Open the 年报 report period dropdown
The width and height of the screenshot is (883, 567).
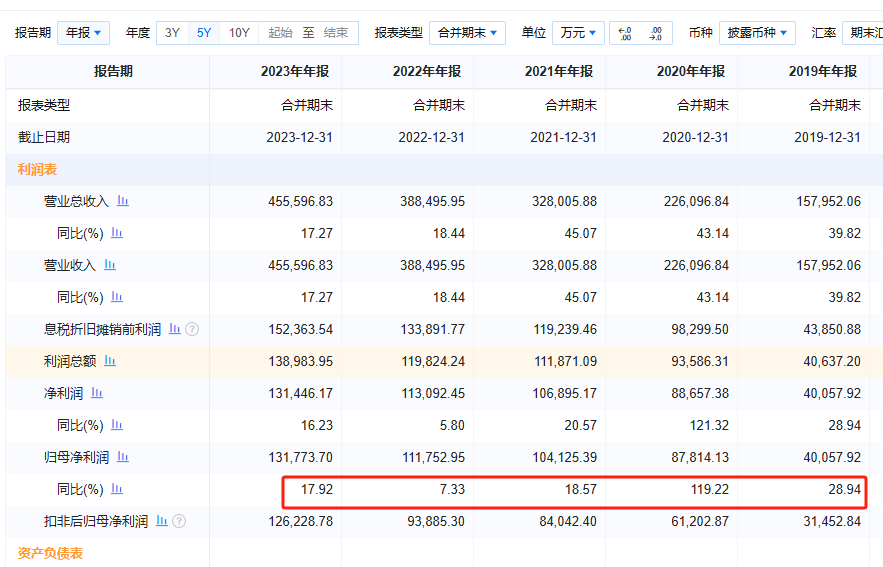coord(83,33)
